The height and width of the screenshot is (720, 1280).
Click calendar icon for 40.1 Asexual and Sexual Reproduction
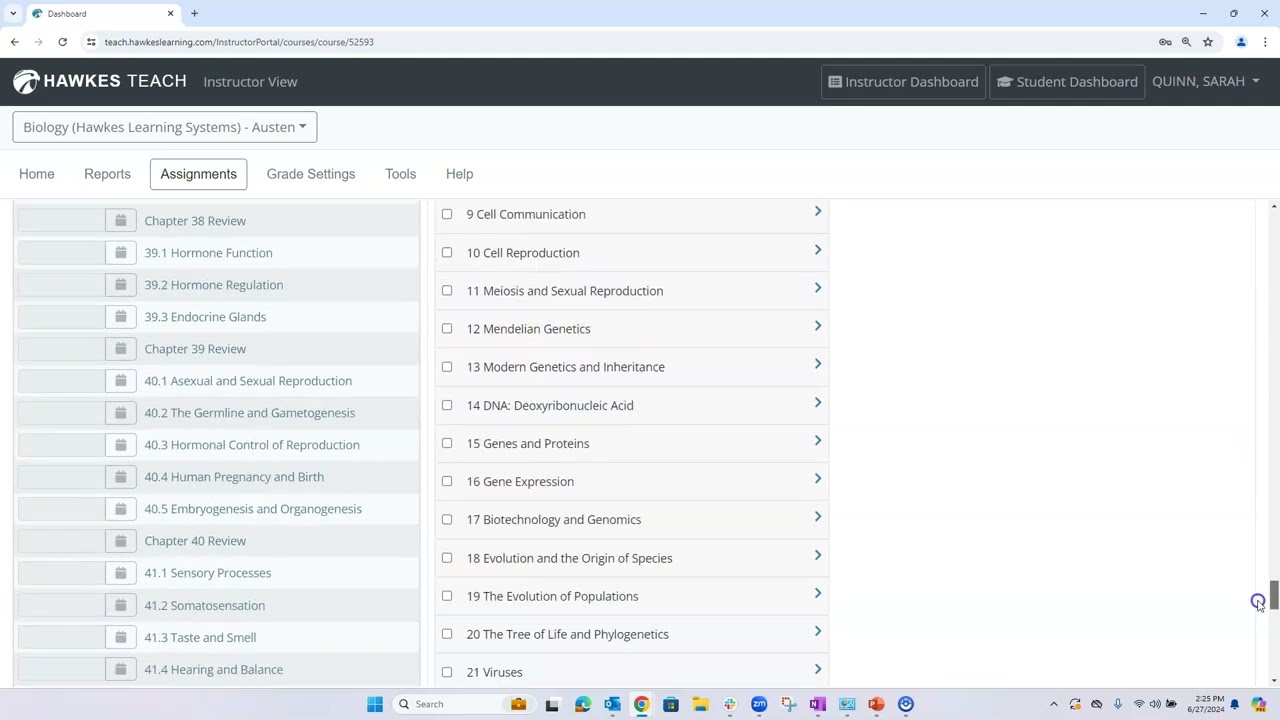120,381
